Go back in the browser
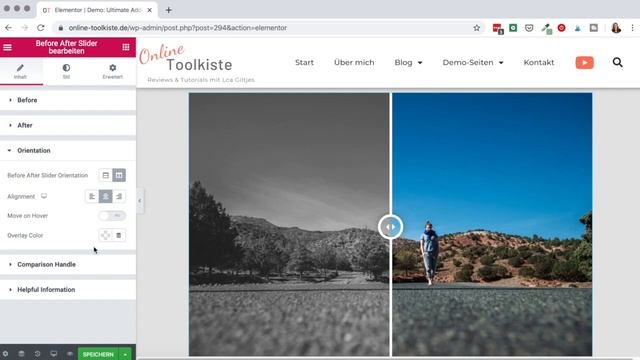This screenshot has height=360, width=640. point(9,28)
